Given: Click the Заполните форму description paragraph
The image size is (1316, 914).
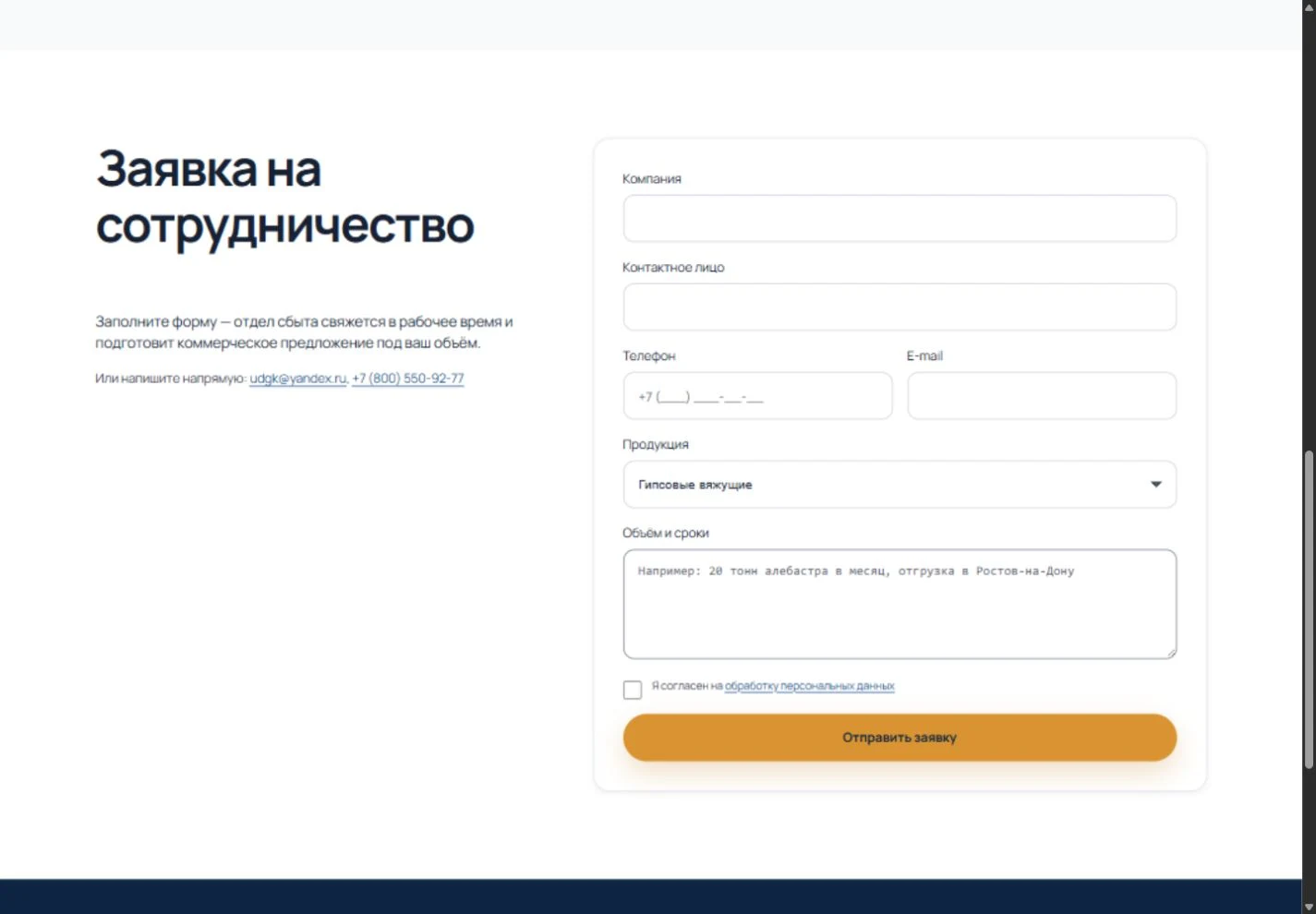Looking at the screenshot, I should click(x=304, y=332).
